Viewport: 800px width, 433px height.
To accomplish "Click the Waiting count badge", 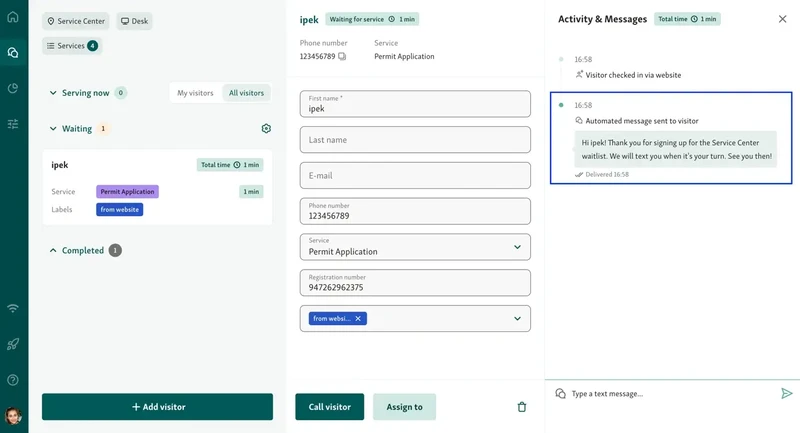I will pyautogui.click(x=103, y=129).
